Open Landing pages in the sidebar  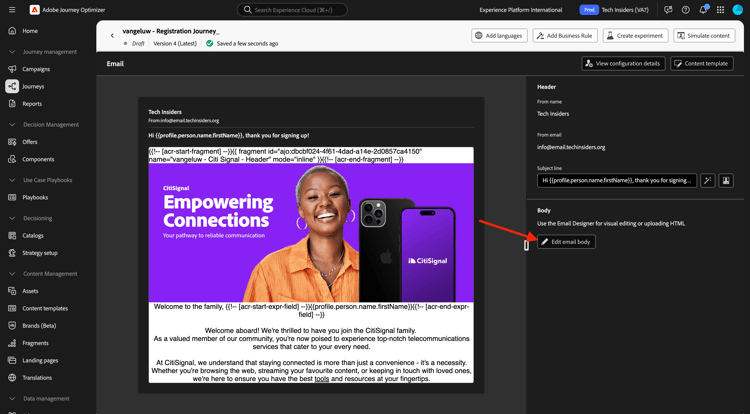(x=40, y=360)
